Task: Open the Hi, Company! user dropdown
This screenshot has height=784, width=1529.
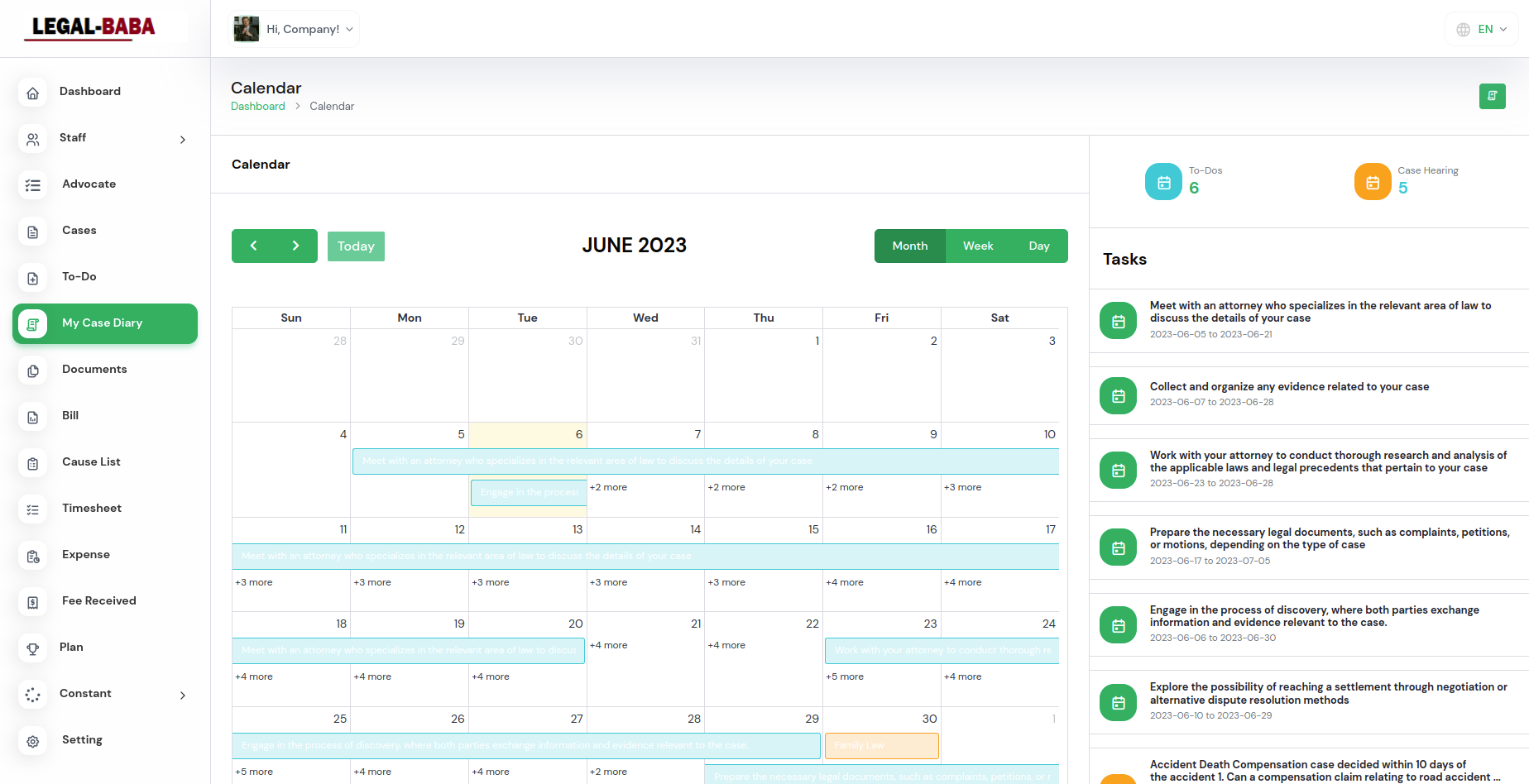Action: 294,29
